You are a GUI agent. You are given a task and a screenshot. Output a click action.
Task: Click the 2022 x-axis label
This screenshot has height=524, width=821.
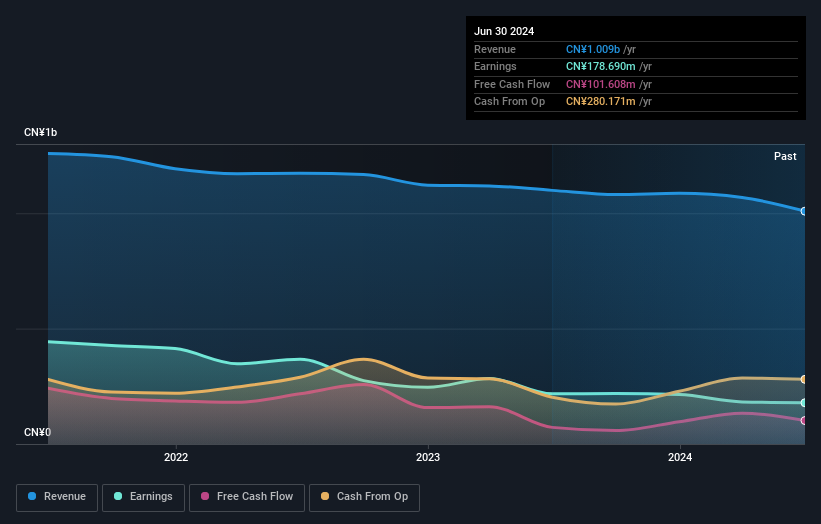(176, 457)
